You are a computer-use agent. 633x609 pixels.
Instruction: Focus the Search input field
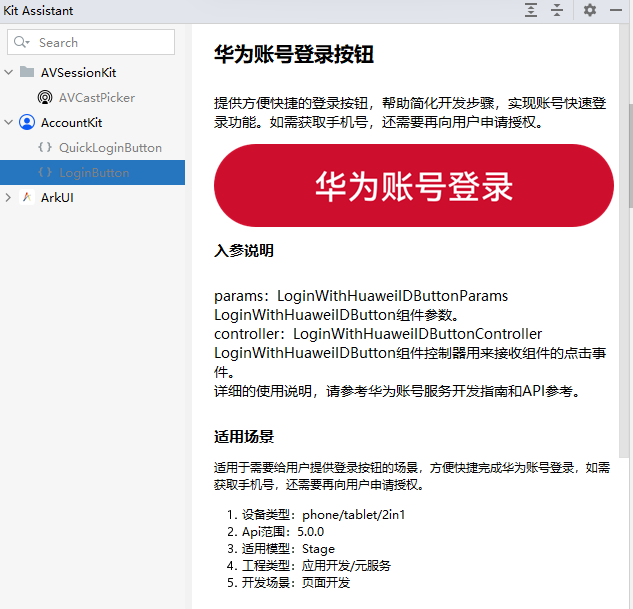pos(91,42)
